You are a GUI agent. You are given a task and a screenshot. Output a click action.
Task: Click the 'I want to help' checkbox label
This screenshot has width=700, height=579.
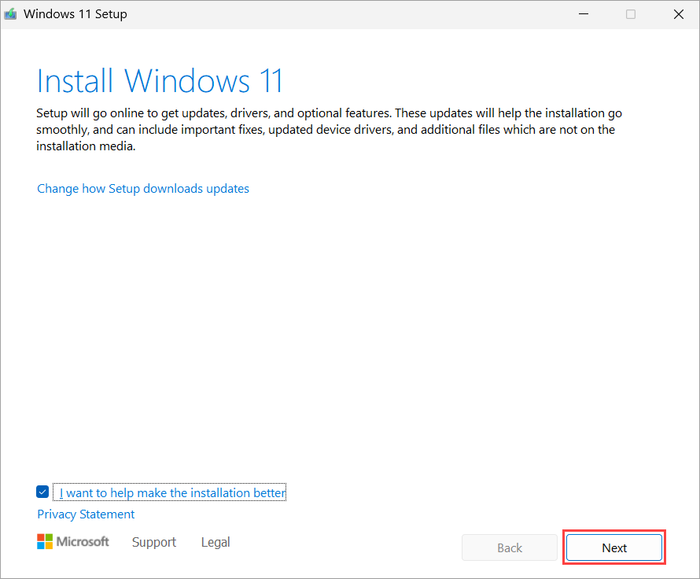pyautogui.click(x=172, y=492)
